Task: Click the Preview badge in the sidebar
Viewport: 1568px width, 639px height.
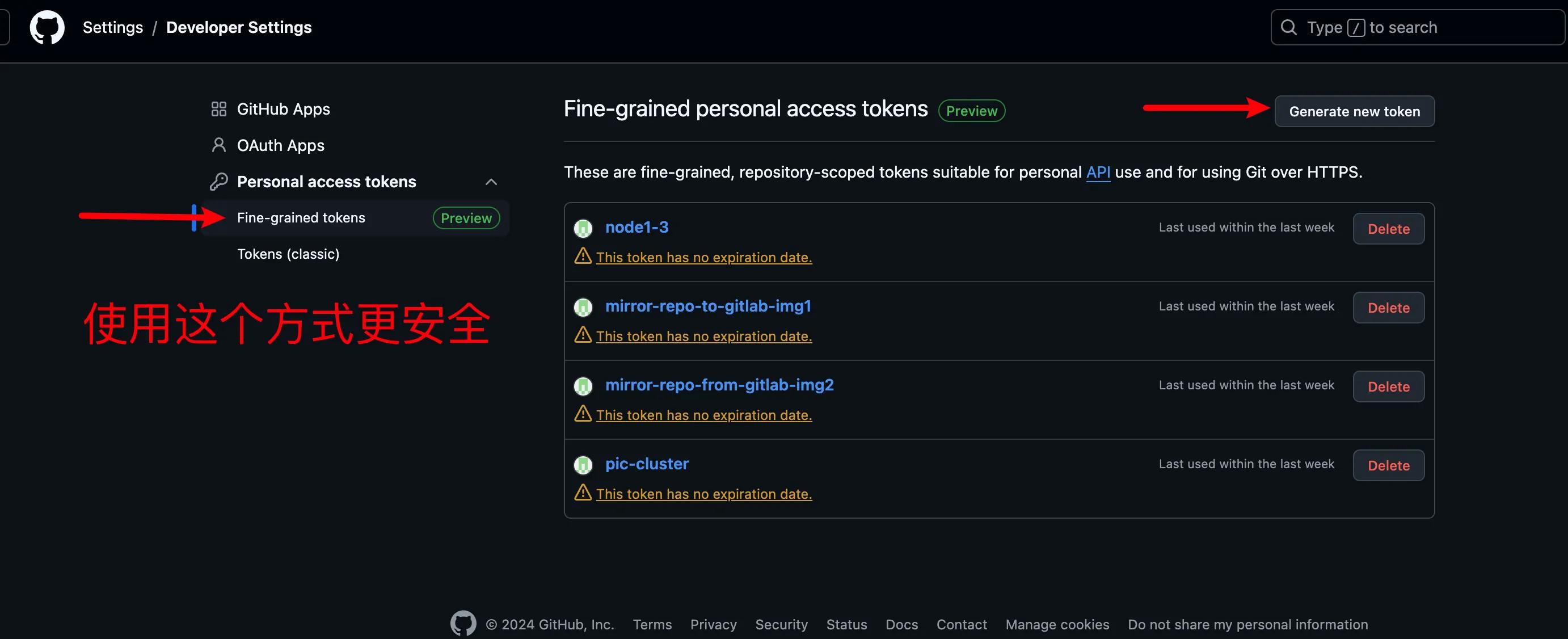Action: tap(466, 218)
